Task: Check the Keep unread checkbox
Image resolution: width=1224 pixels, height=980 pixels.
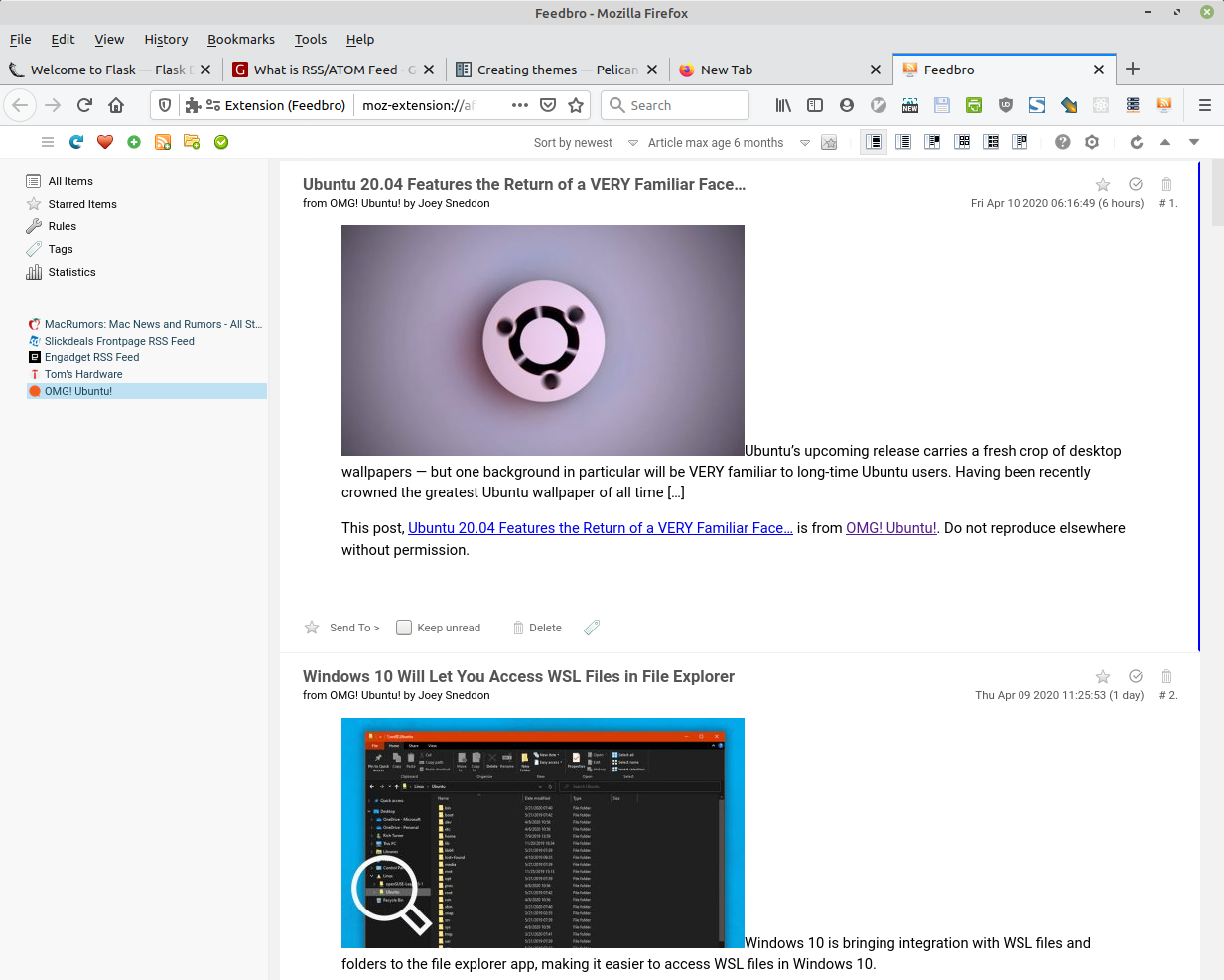Action: 404,628
